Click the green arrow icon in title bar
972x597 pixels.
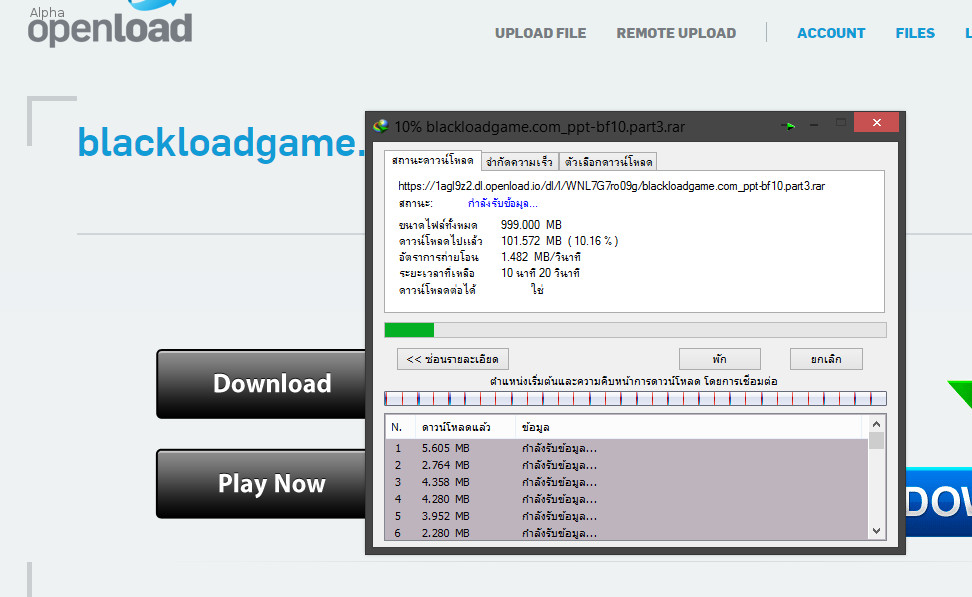788,126
